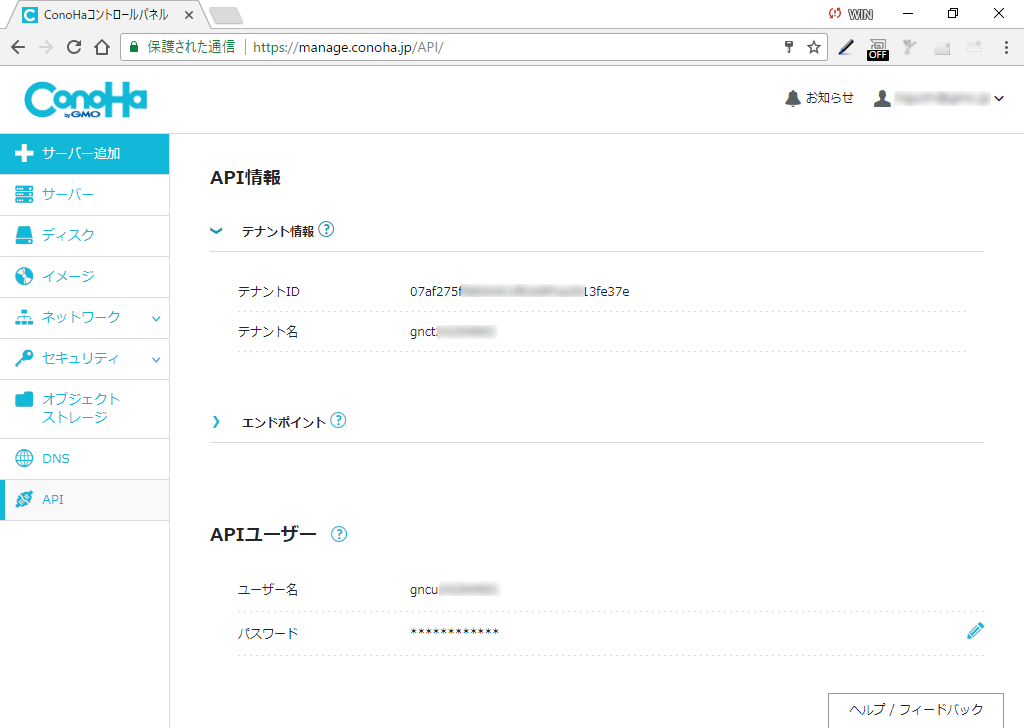
Task: Select the ネットワーク label in sidebar
Action: tap(81, 317)
